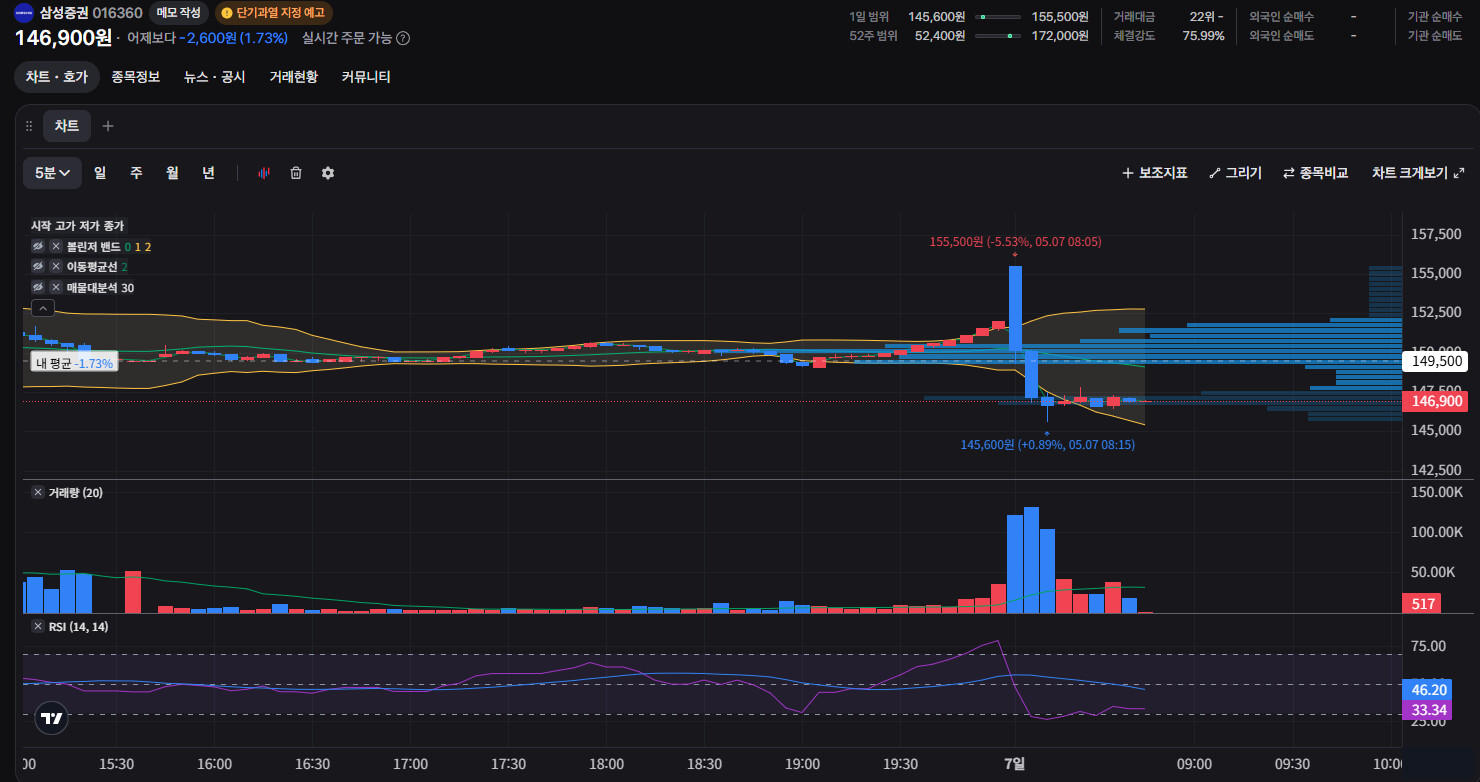Viewport: 1480px width, 782px height.
Task: Collapse the indicator legend with chevron
Action: pyautogui.click(x=43, y=308)
